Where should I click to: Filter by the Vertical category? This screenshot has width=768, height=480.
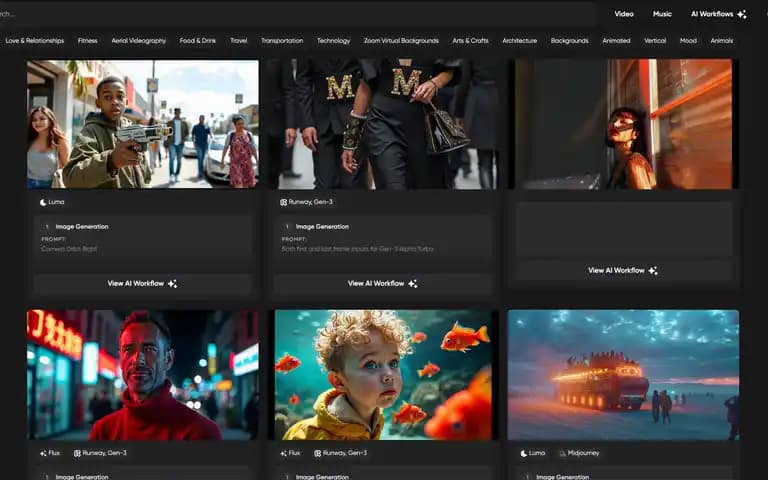655,41
